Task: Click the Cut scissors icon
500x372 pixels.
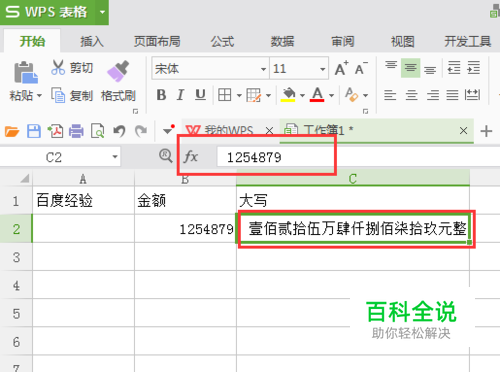Action: pos(58,67)
